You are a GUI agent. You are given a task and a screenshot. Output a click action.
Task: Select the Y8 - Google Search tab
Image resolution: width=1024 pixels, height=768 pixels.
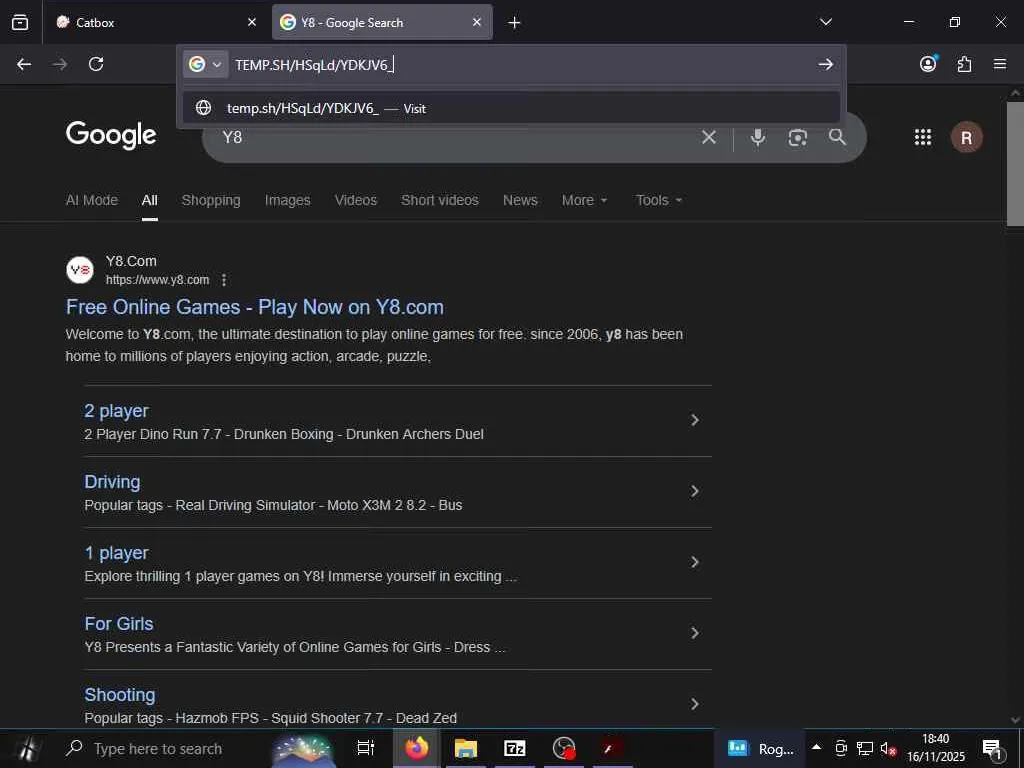coord(382,22)
